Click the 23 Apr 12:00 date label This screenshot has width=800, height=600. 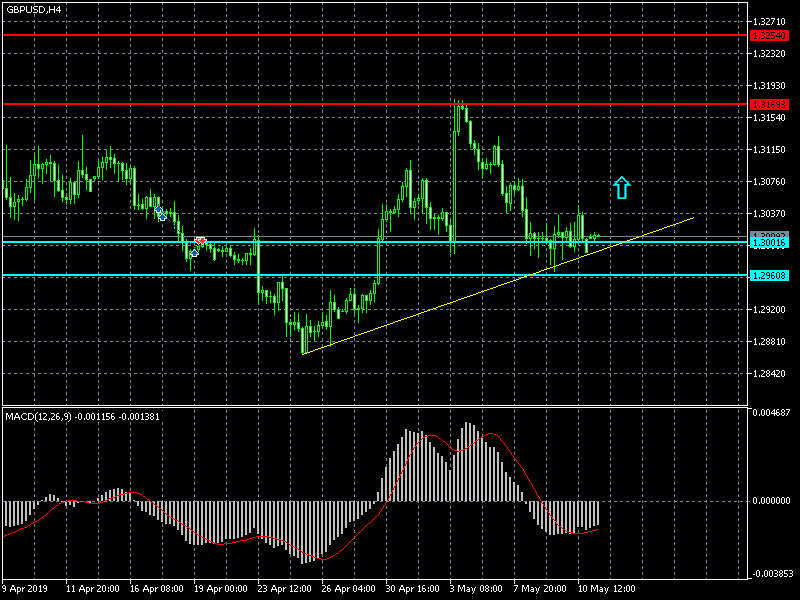286,588
